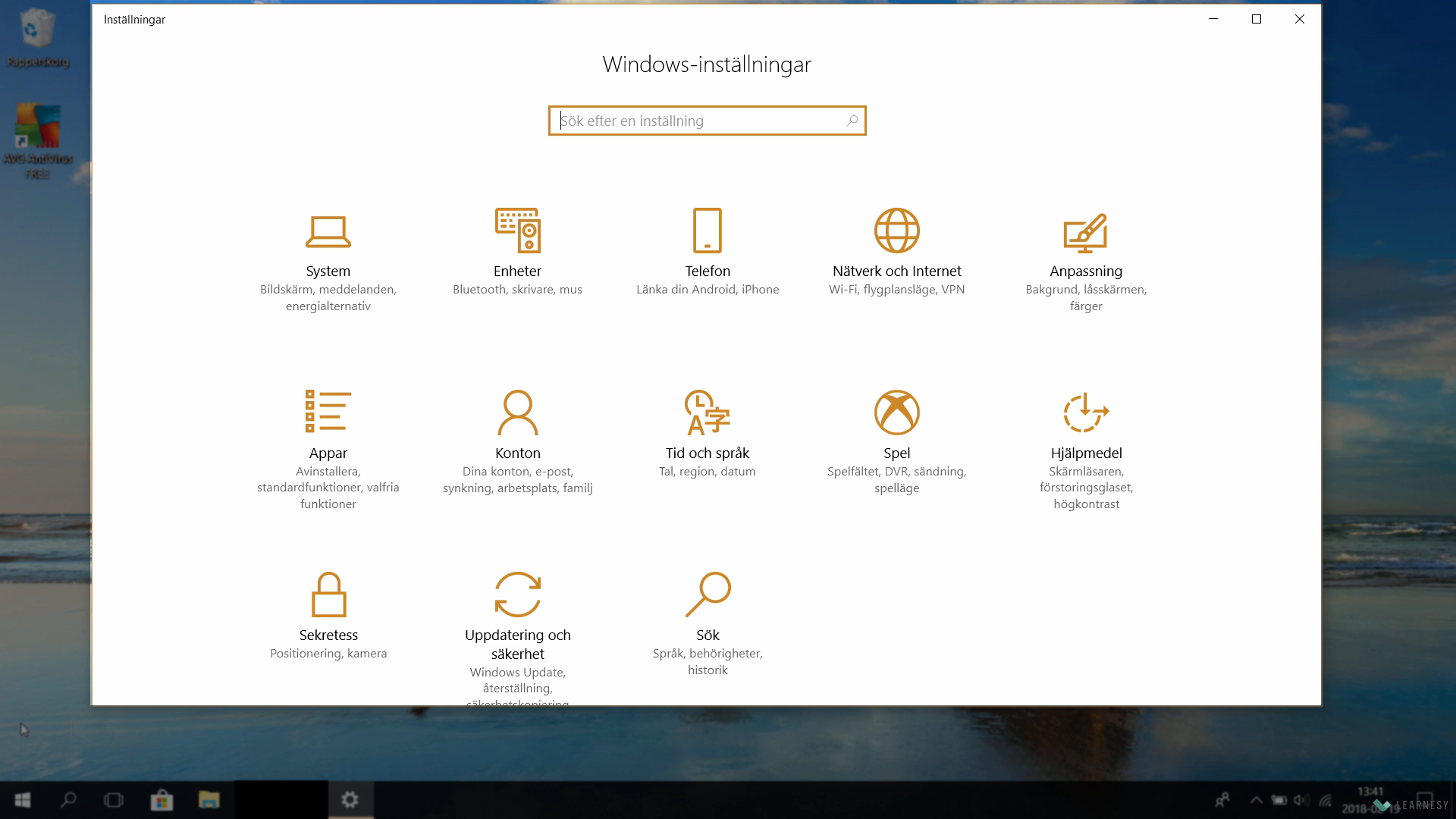Screen dimensions: 1456x819
Task: Close the Inställningar window
Action: [1300, 19]
